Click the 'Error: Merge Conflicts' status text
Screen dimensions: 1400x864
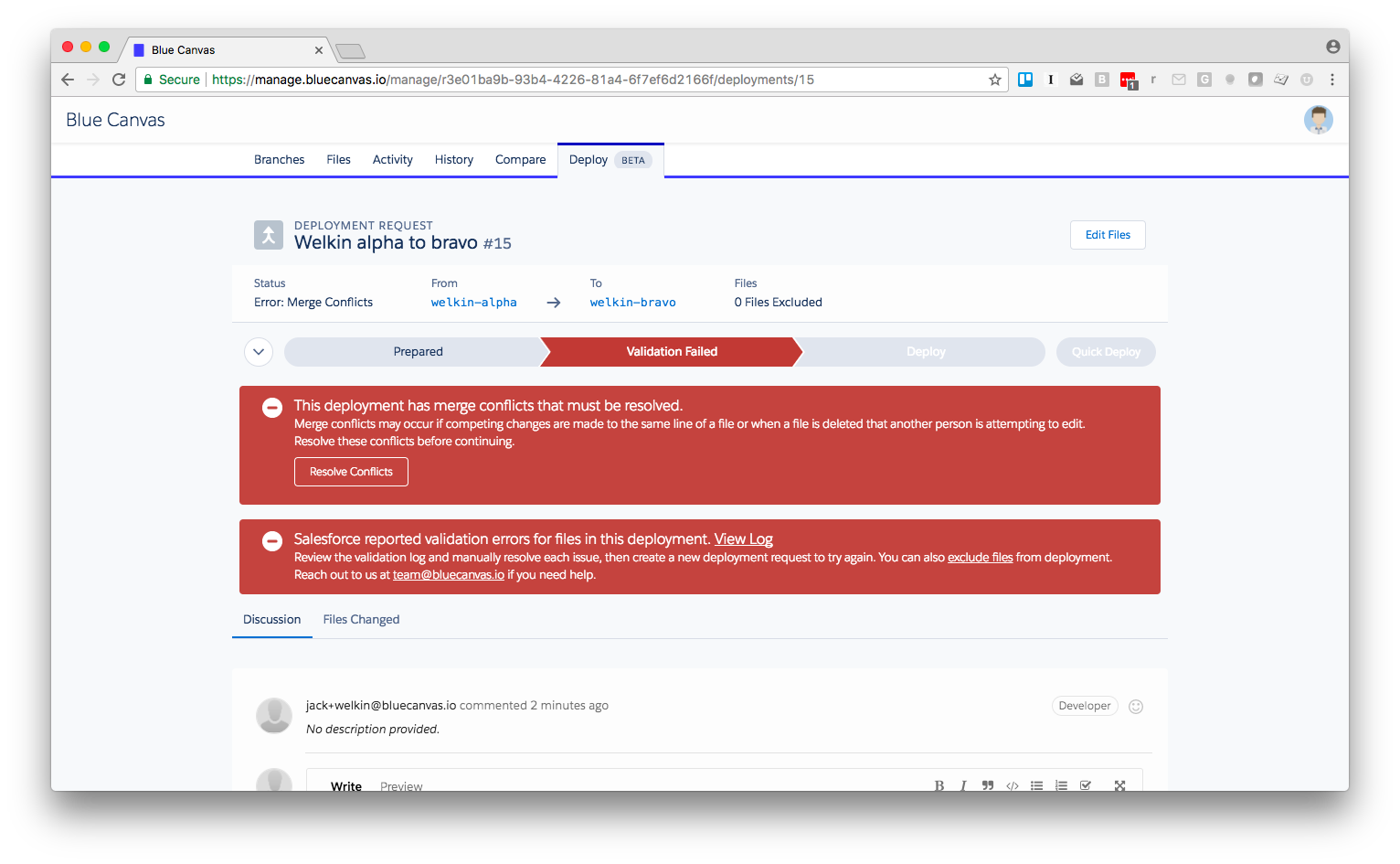click(x=313, y=303)
